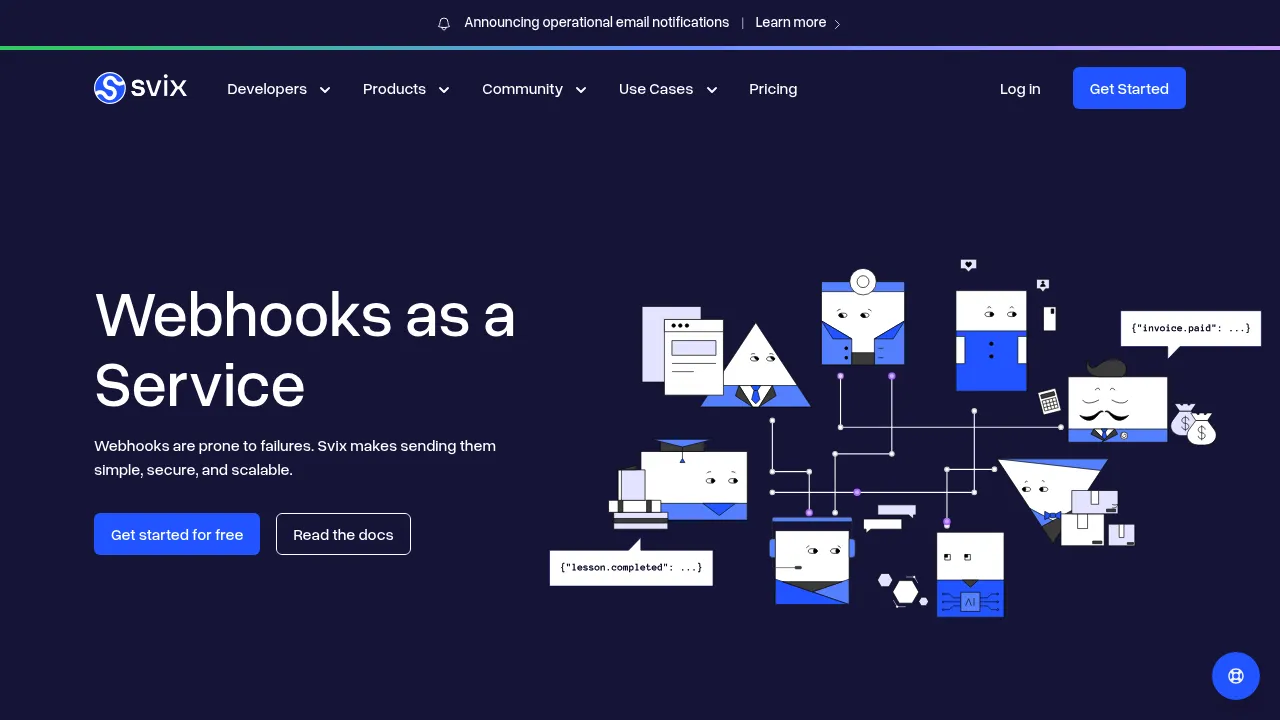Click the Log in link

1020,89
